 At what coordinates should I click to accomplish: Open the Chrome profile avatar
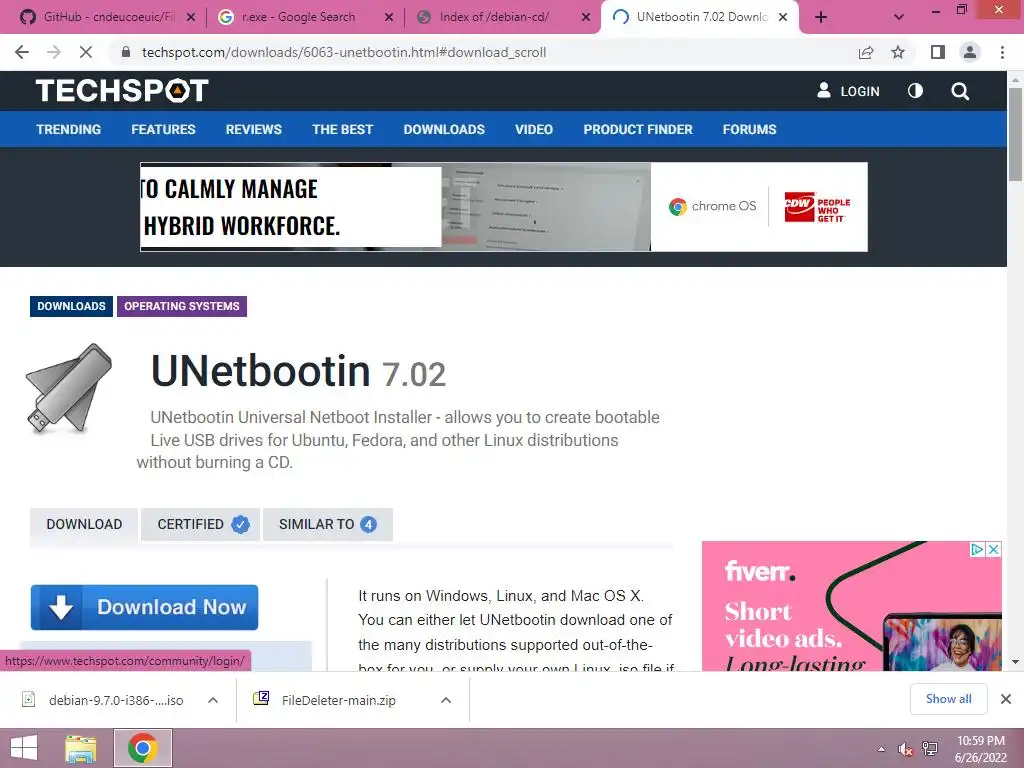(x=970, y=52)
